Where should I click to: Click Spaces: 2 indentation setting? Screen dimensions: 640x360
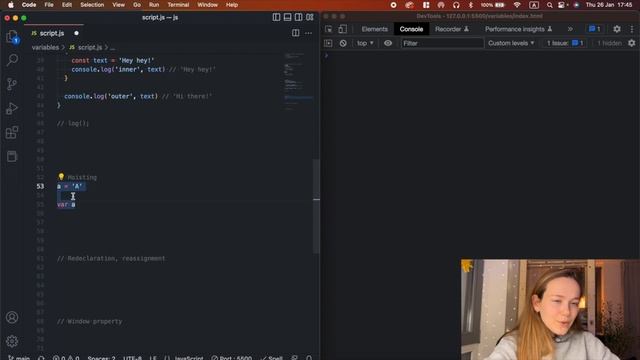101,358
